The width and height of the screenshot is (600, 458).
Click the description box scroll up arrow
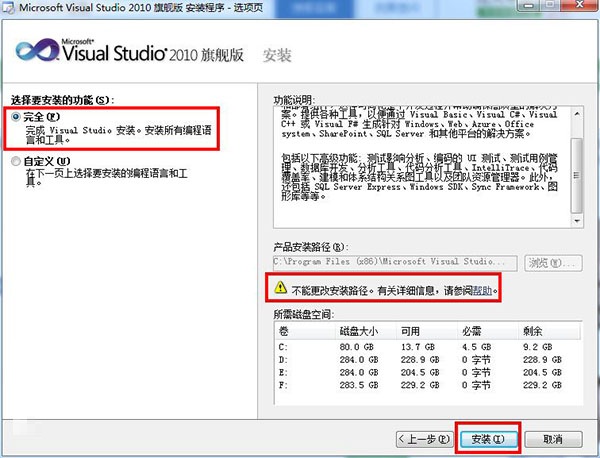pyautogui.click(x=577, y=114)
